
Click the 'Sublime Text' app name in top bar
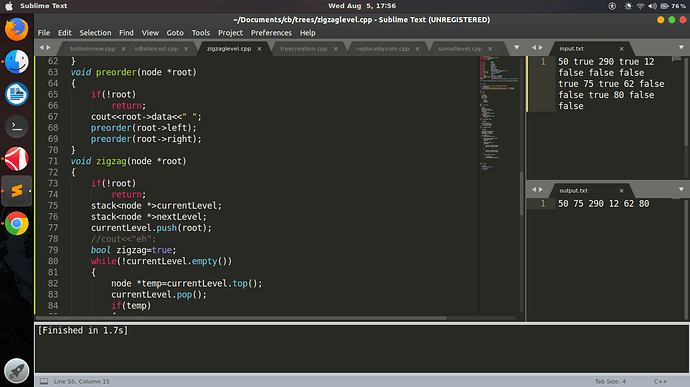click(44, 6)
